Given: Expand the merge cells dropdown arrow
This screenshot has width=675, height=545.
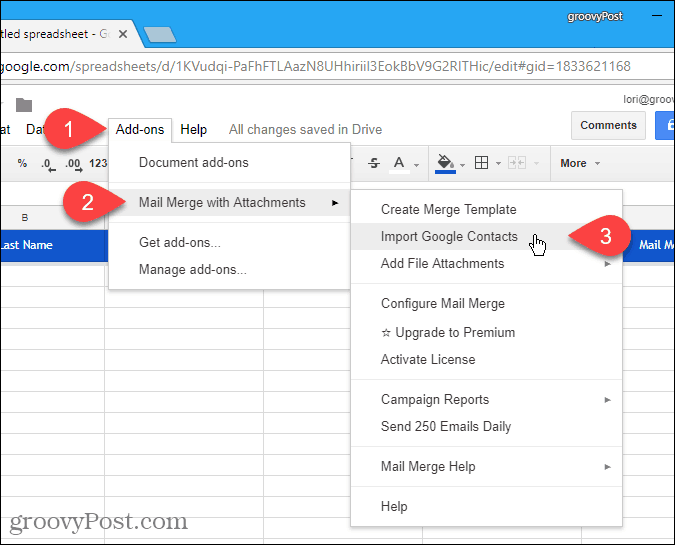Looking at the screenshot, I should (x=536, y=164).
